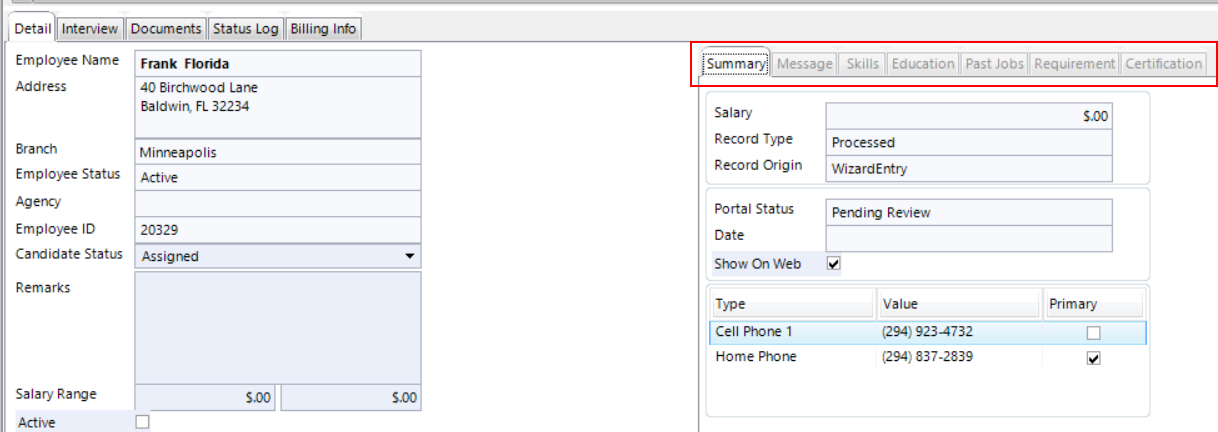This screenshot has height=432, width=1218.
Task: Click the Value column header
Action: (x=958, y=304)
